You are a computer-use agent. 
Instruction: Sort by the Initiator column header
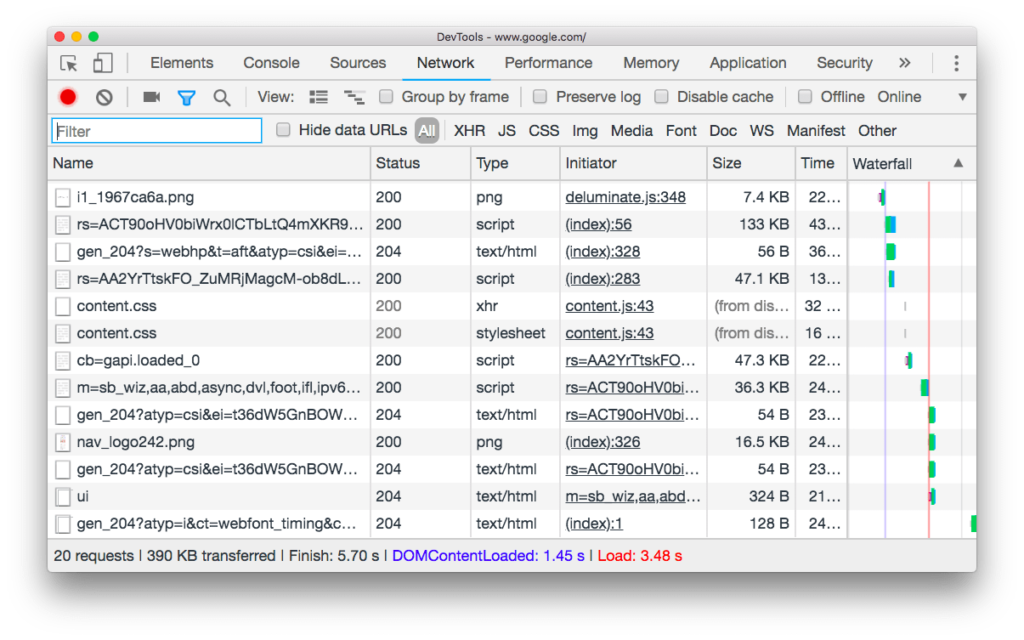(633, 163)
